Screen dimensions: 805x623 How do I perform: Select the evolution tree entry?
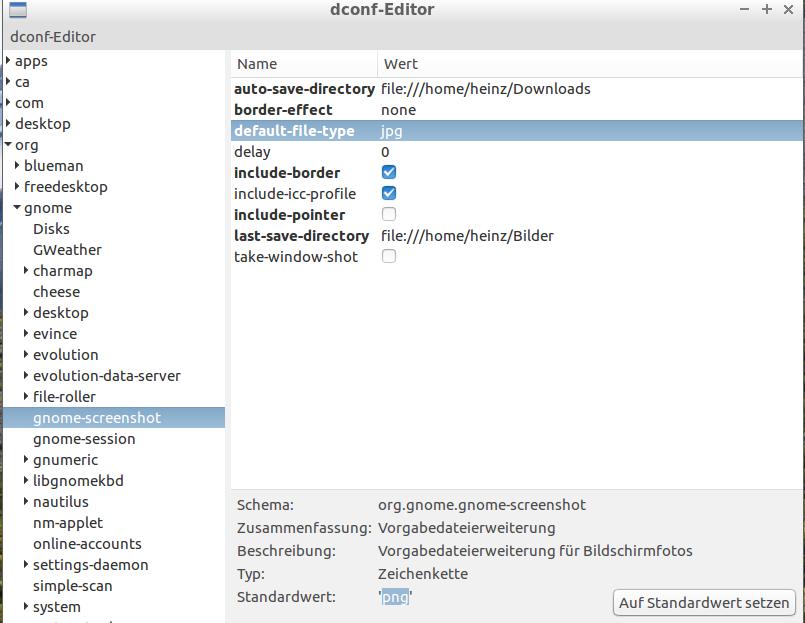[x=66, y=355]
